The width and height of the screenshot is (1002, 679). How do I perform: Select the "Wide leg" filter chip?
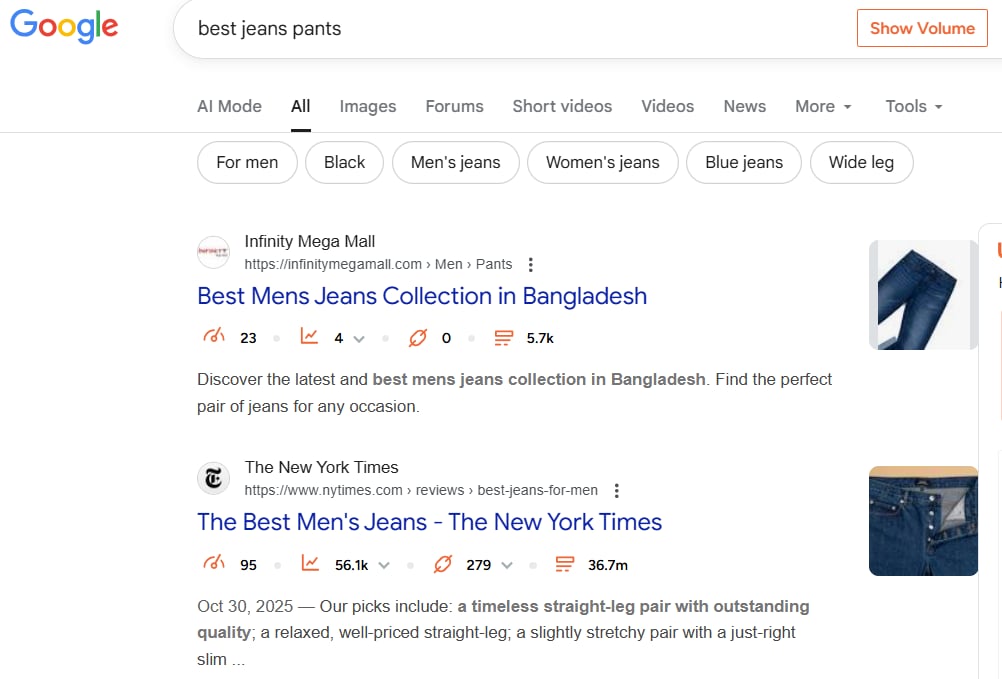click(861, 162)
